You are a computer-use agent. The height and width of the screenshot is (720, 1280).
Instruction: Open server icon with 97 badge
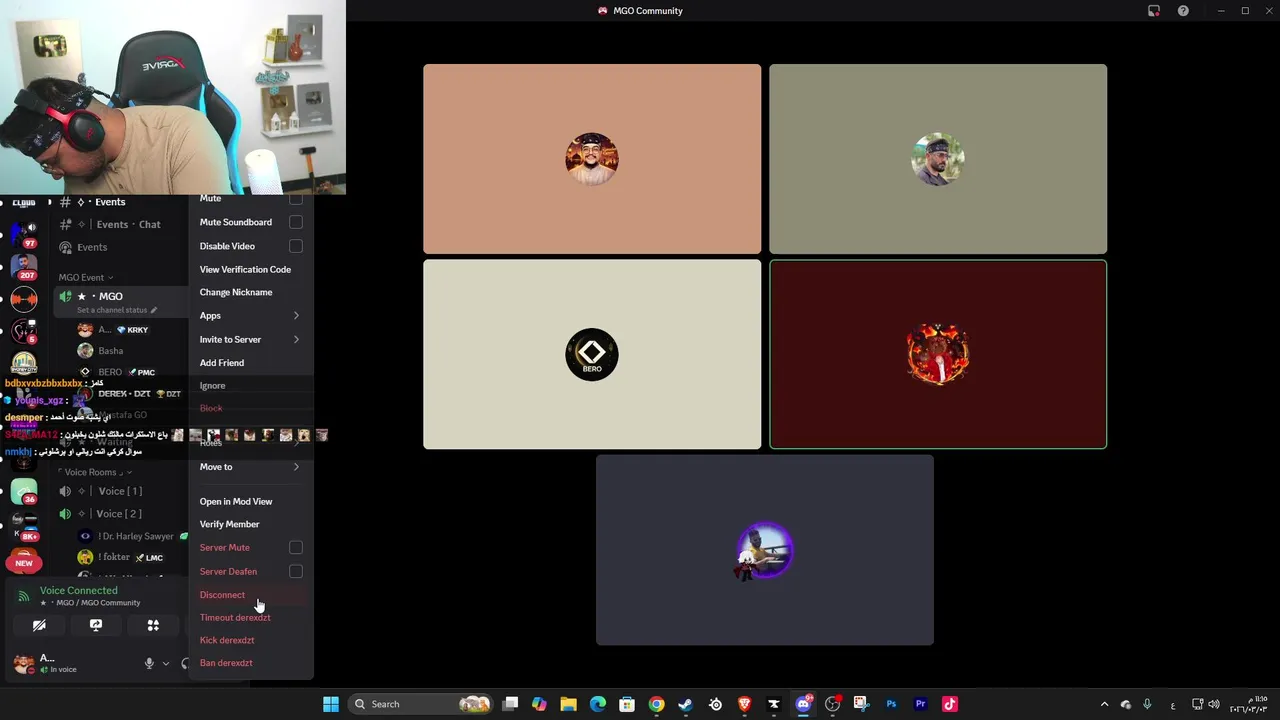[24, 233]
